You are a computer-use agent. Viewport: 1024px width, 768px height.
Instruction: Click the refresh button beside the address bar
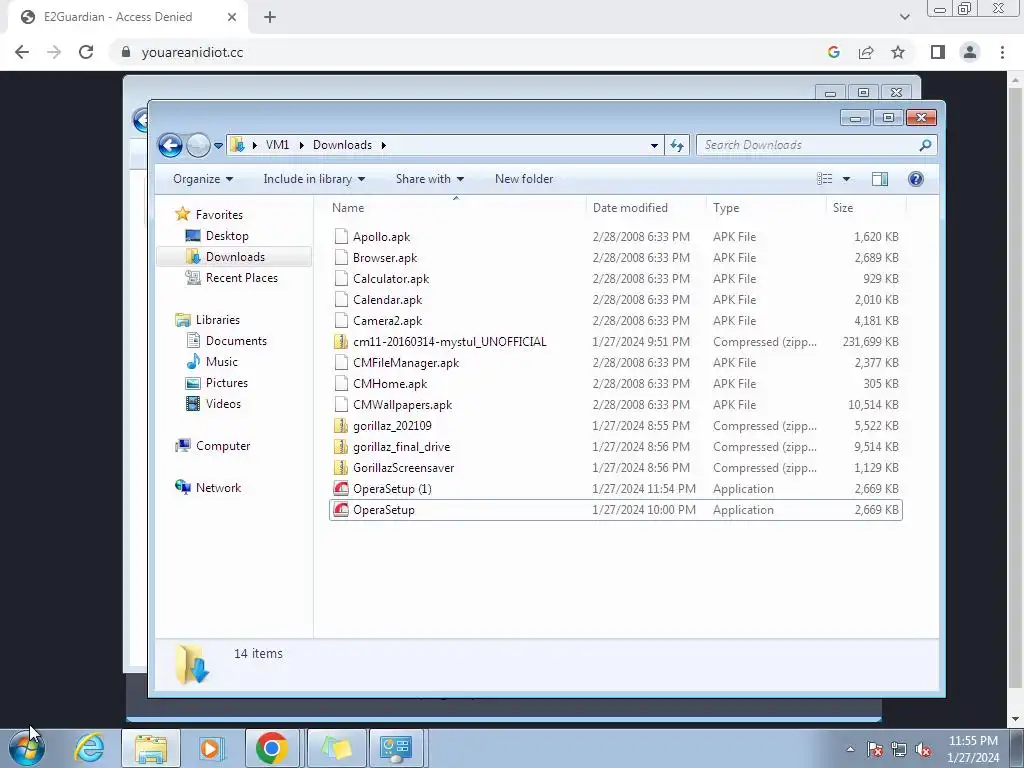[677, 145]
